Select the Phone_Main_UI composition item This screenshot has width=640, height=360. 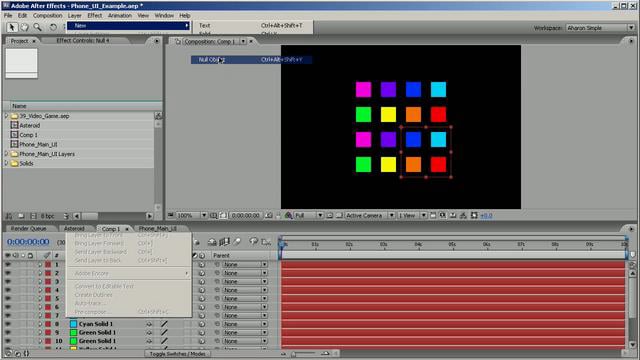(38, 144)
